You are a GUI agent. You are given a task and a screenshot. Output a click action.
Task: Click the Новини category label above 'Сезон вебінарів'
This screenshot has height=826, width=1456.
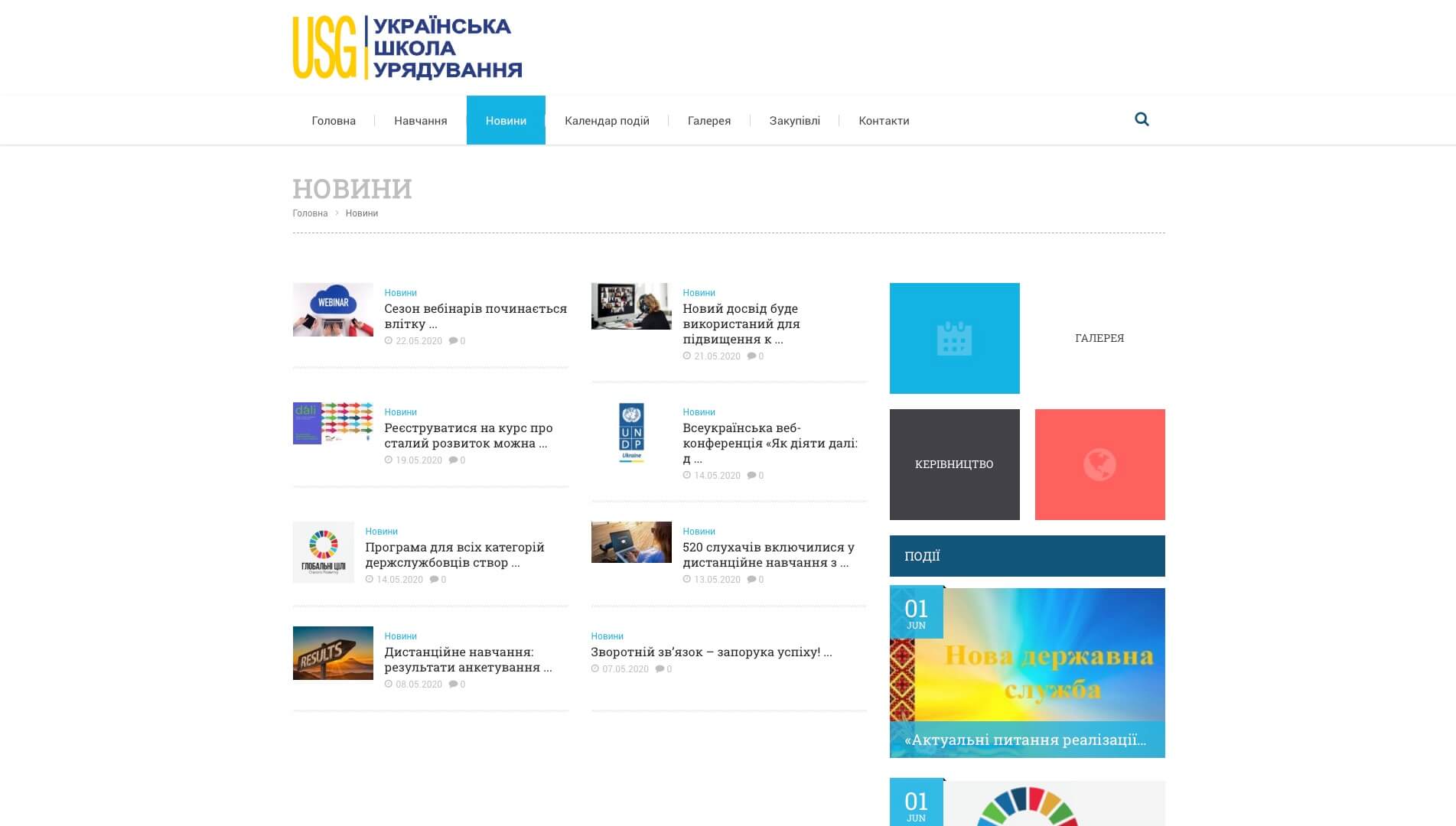(400, 293)
